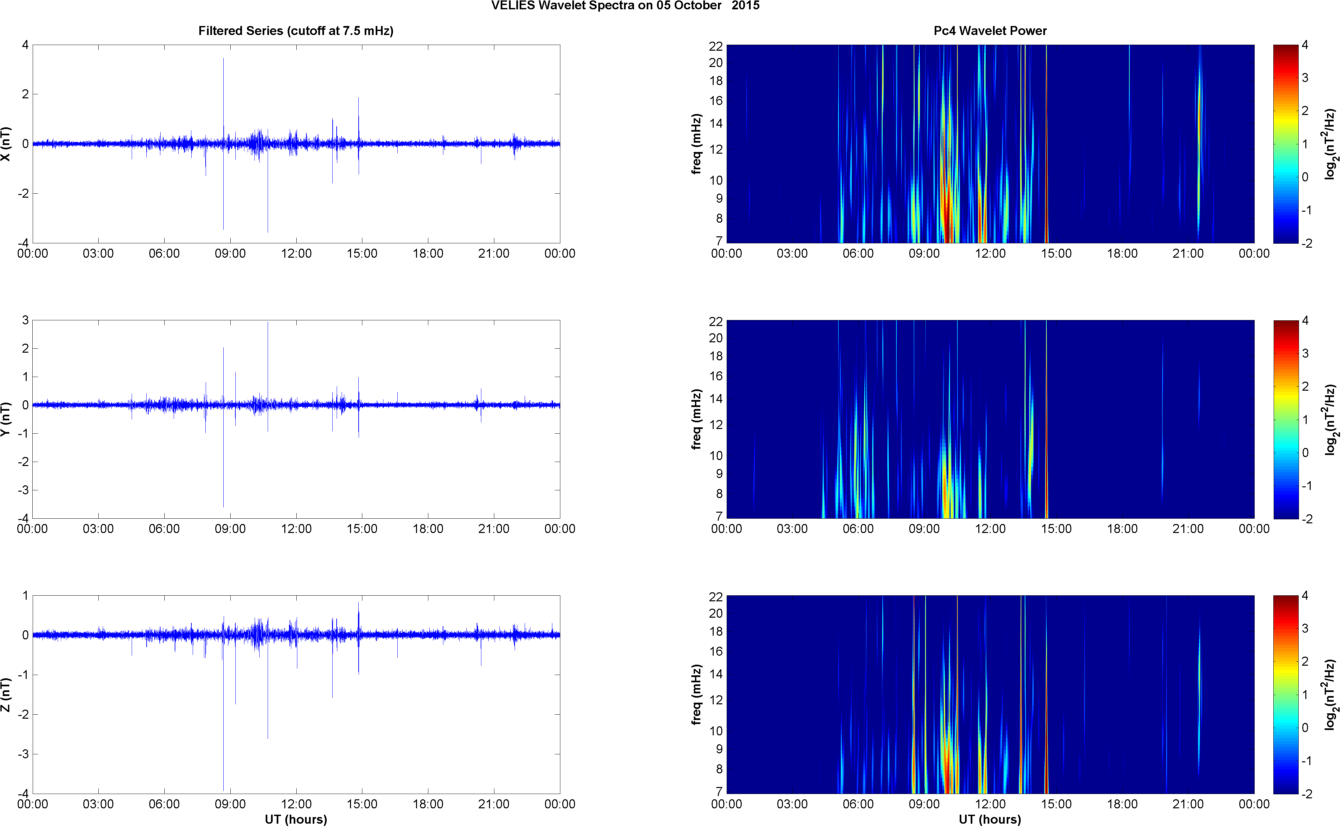Click the top wavelet plot colorbar

coord(1285,144)
